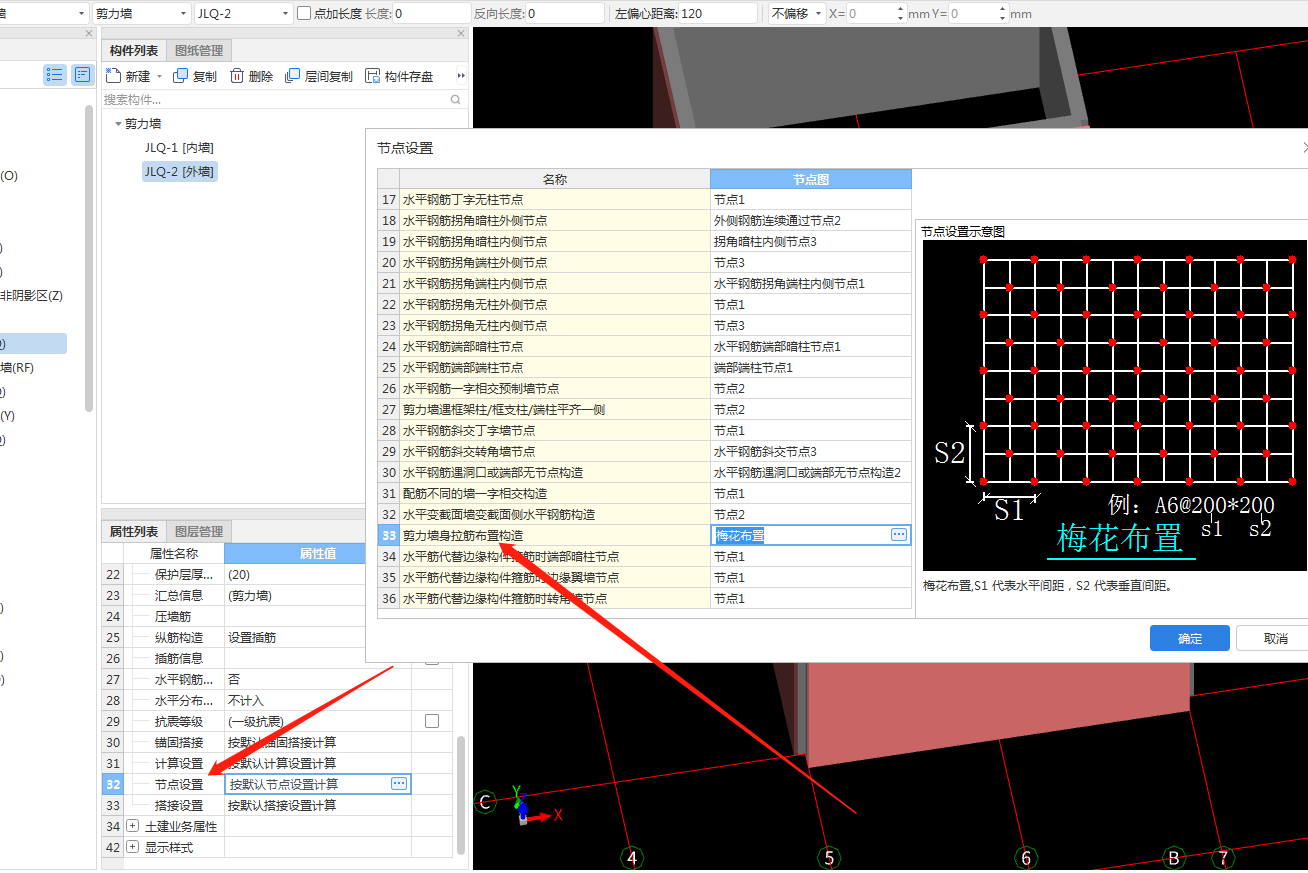Click axis label circle C
The width and height of the screenshot is (1308, 873).
coord(485,802)
